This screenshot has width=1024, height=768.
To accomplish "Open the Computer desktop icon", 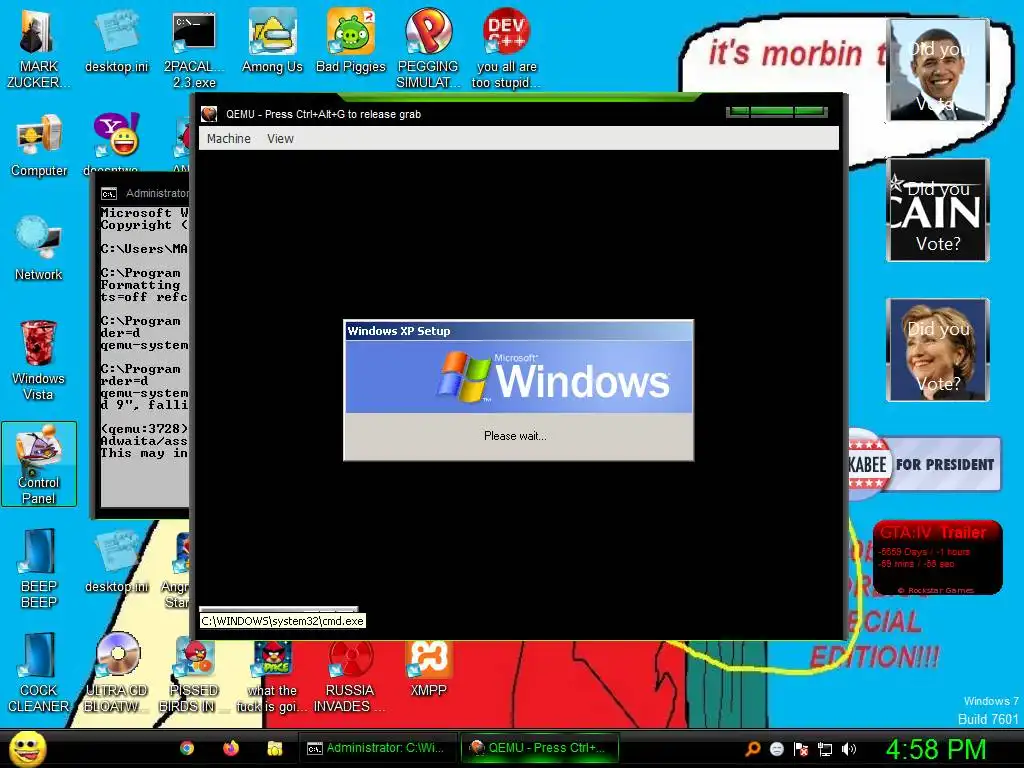I will click(39, 145).
